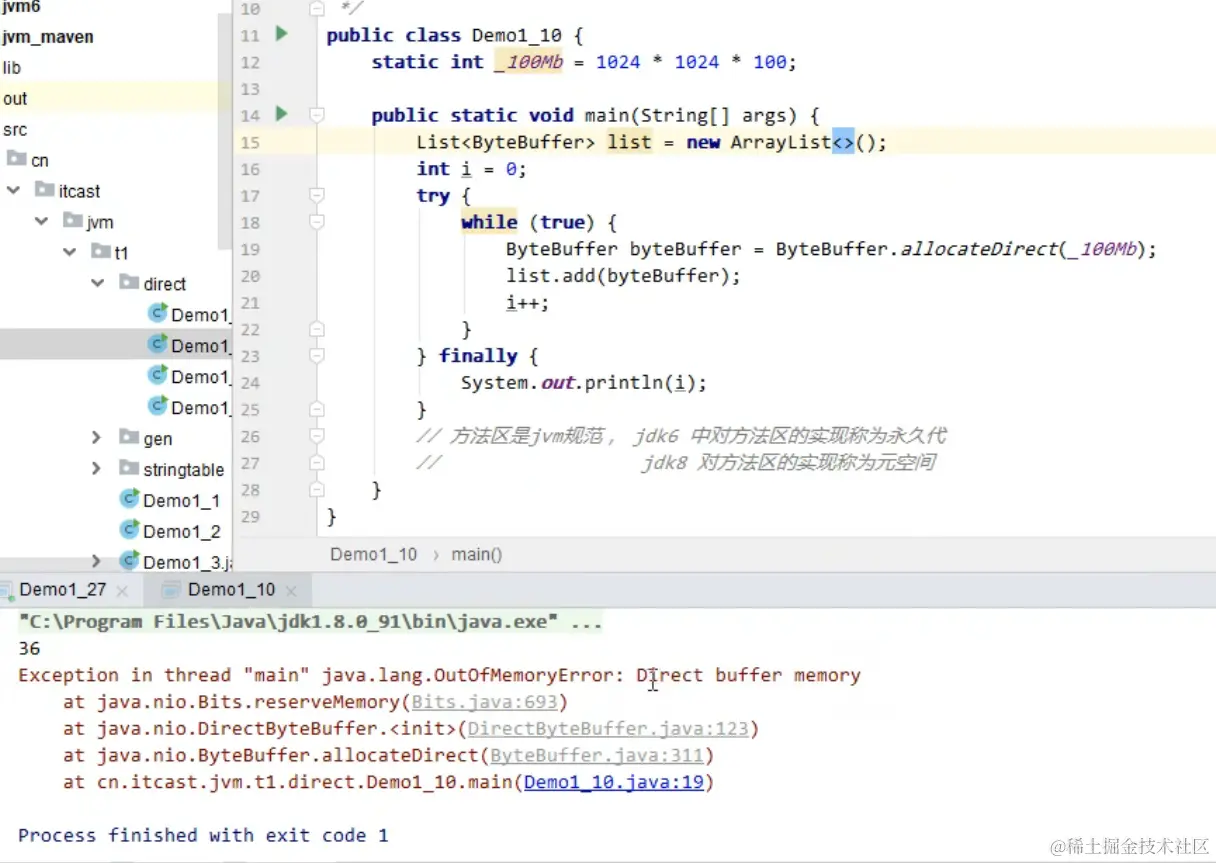Viewport: 1216px width, 863px height.
Task: Click ArrayList diamond operator on line 15
Action: [843, 142]
